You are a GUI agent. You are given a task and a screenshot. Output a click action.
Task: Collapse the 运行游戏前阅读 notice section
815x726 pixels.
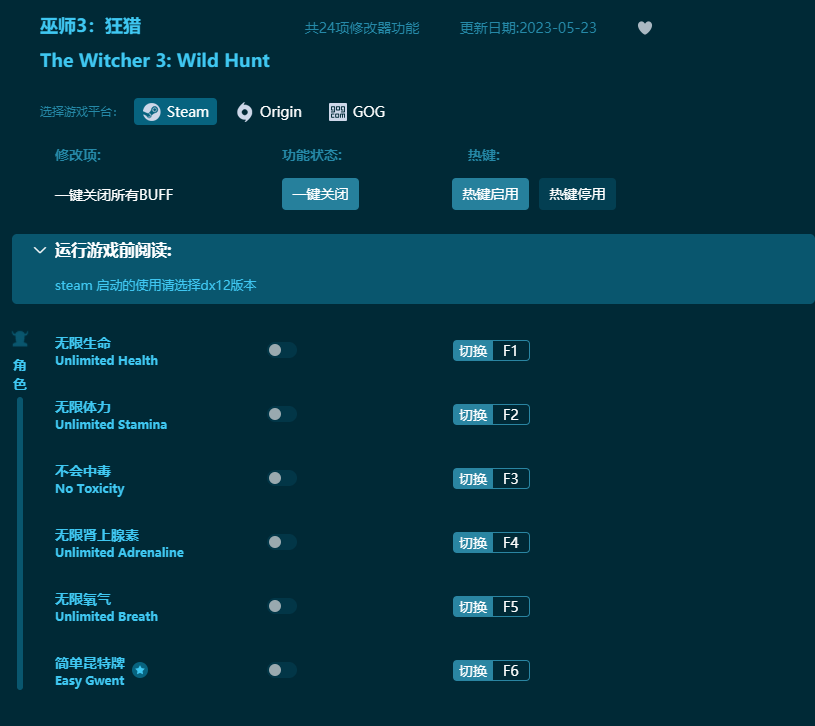click(40, 250)
